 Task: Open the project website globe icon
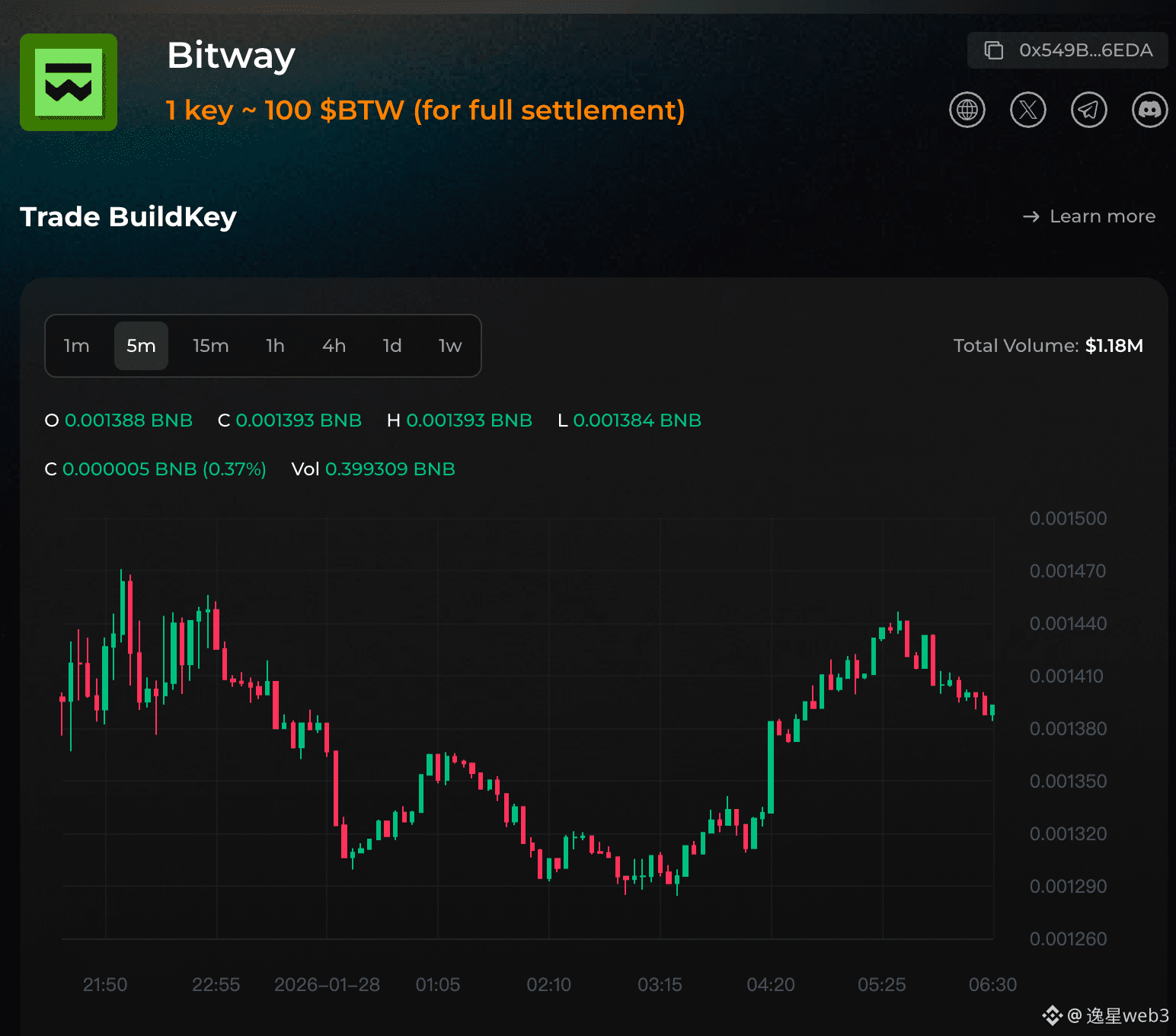click(x=967, y=110)
